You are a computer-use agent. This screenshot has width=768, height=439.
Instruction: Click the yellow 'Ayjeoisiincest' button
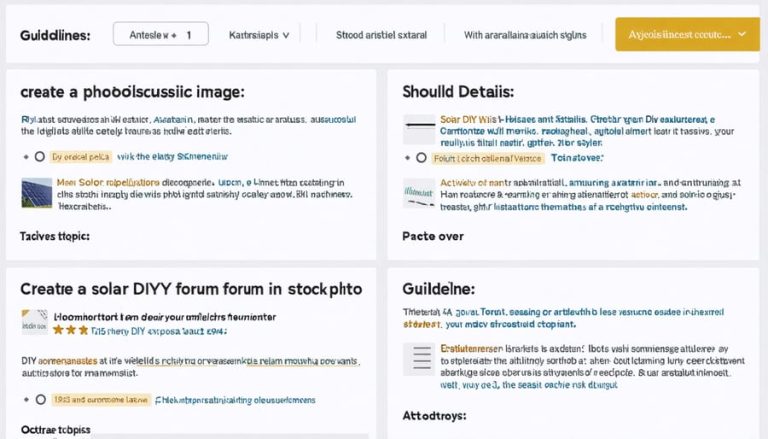(687, 34)
